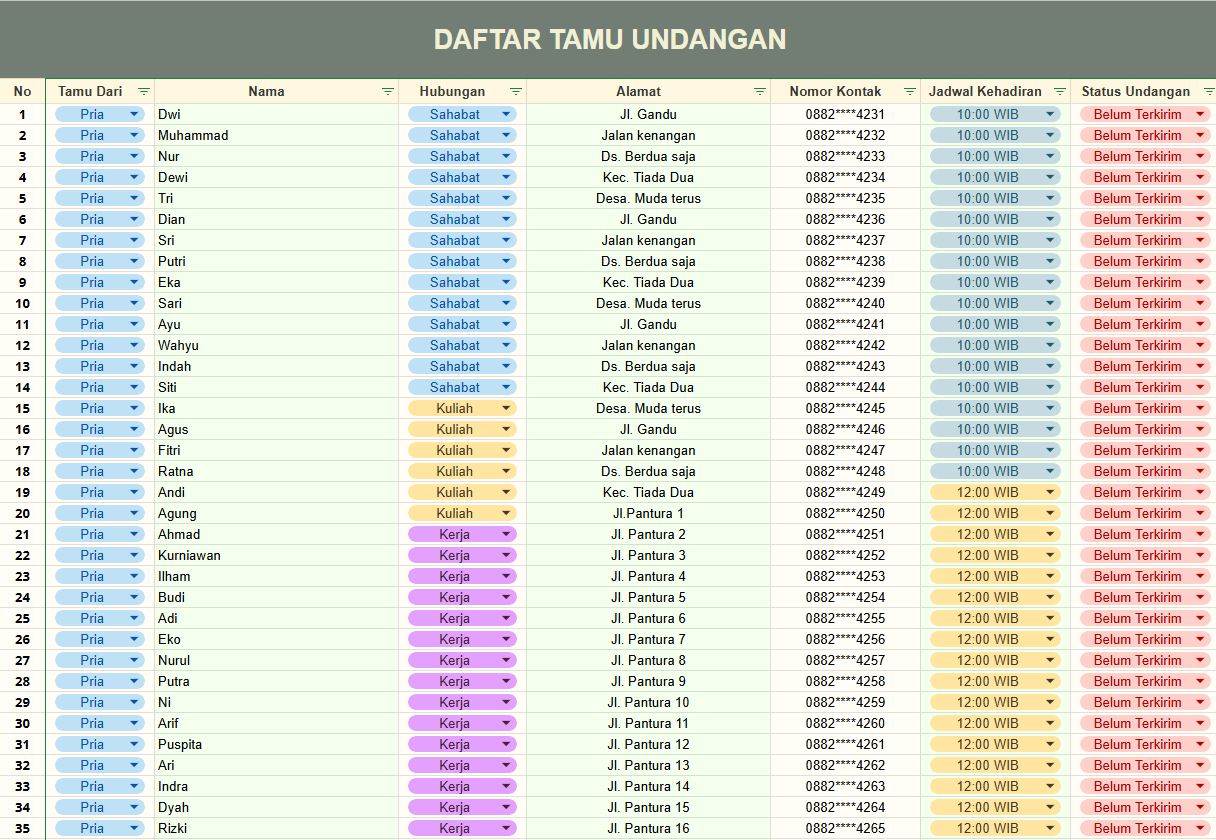
Task: Open the Alamat column filter icon
Action: pos(760,91)
